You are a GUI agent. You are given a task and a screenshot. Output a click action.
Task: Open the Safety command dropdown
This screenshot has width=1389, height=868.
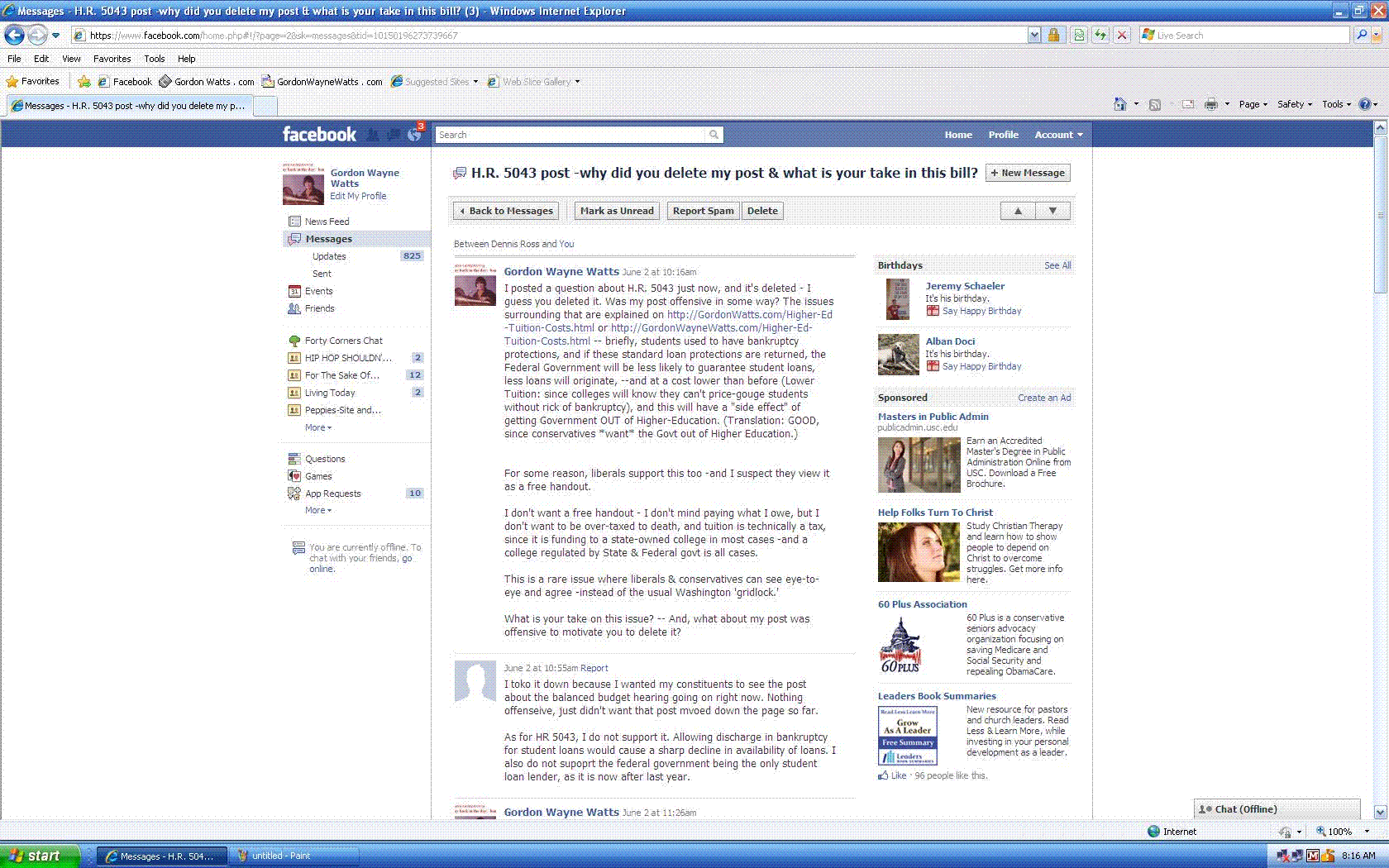tap(1295, 104)
